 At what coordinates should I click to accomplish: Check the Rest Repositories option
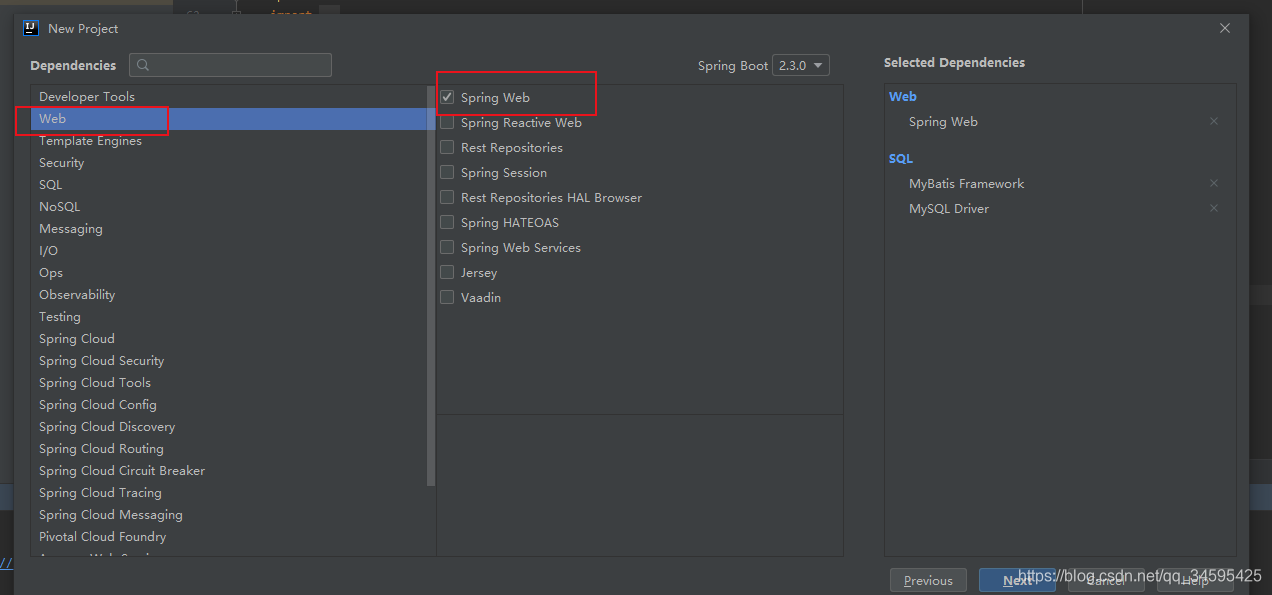click(x=447, y=147)
